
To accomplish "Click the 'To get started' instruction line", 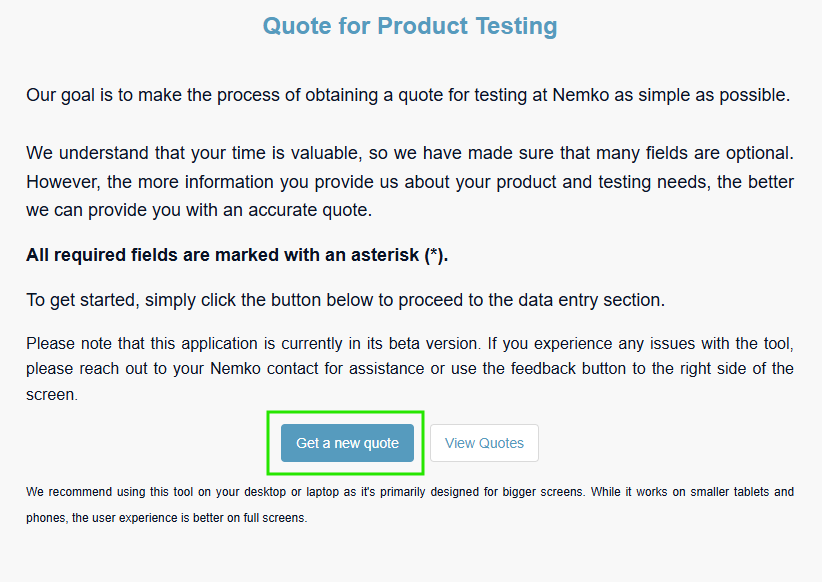I will pyautogui.click(x=345, y=300).
